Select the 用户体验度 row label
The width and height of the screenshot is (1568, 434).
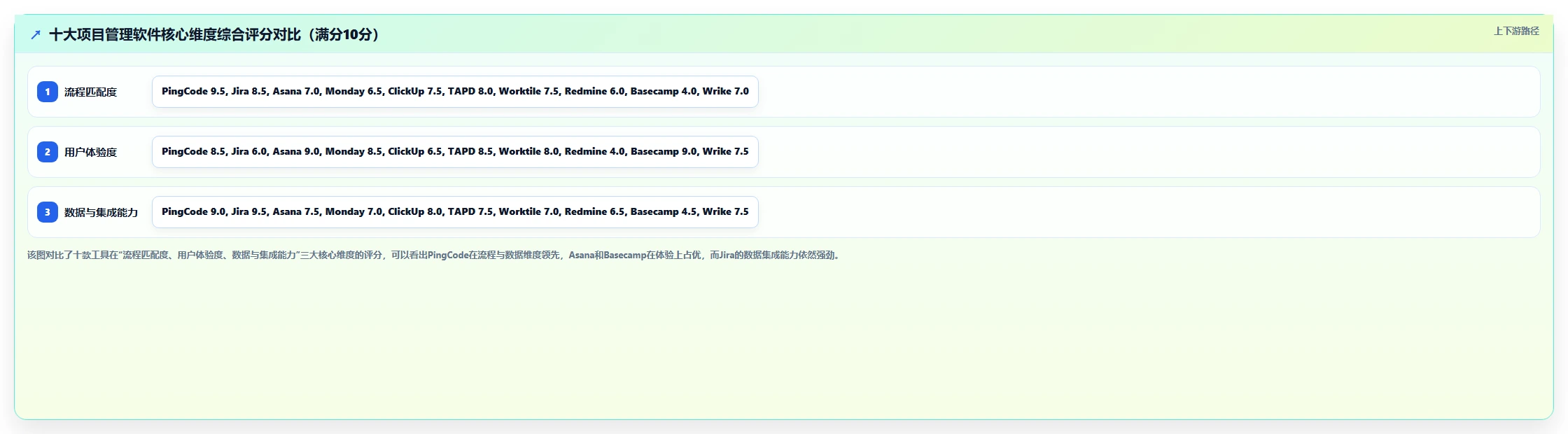tap(90, 152)
